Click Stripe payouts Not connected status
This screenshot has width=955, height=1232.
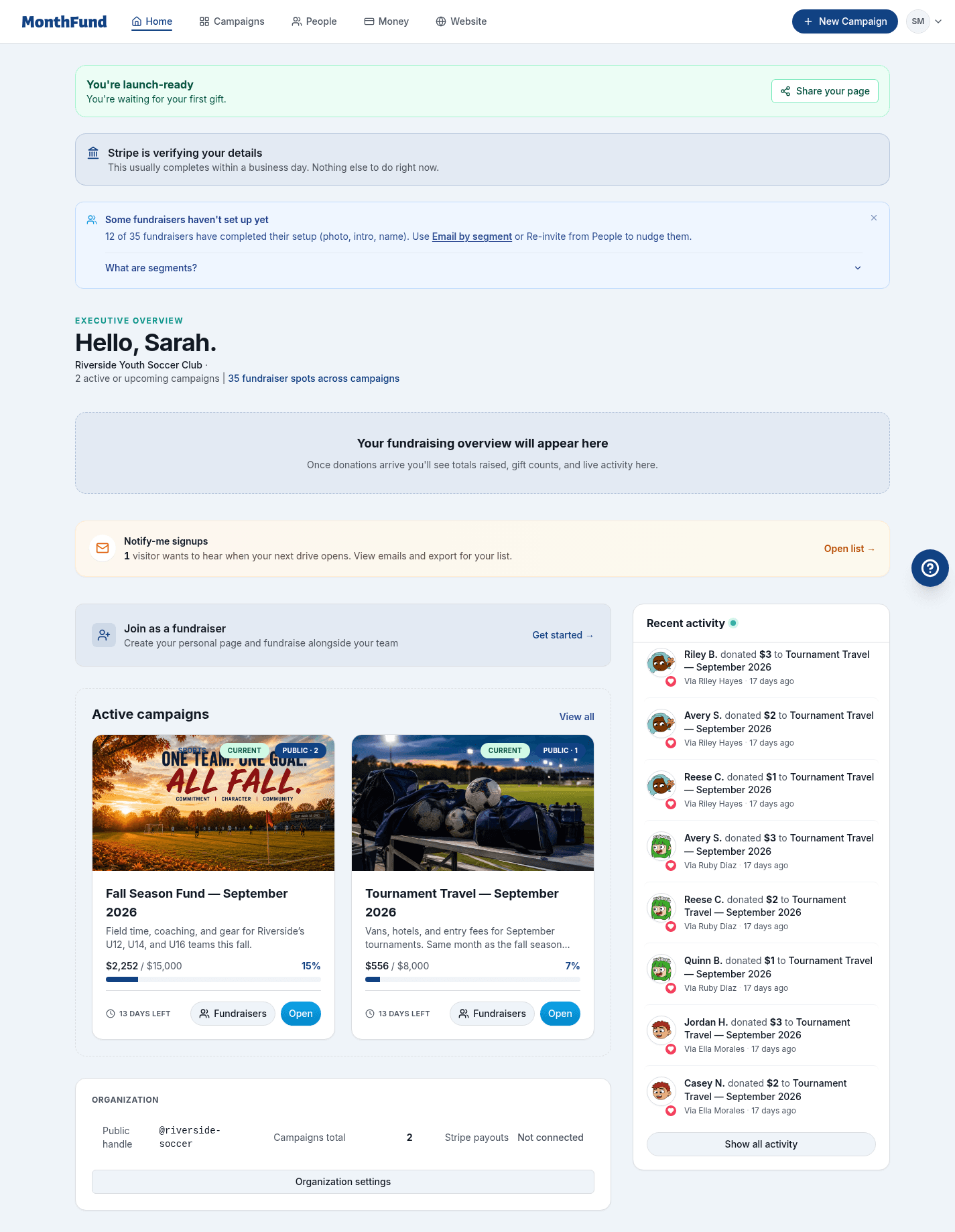coord(550,1138)
